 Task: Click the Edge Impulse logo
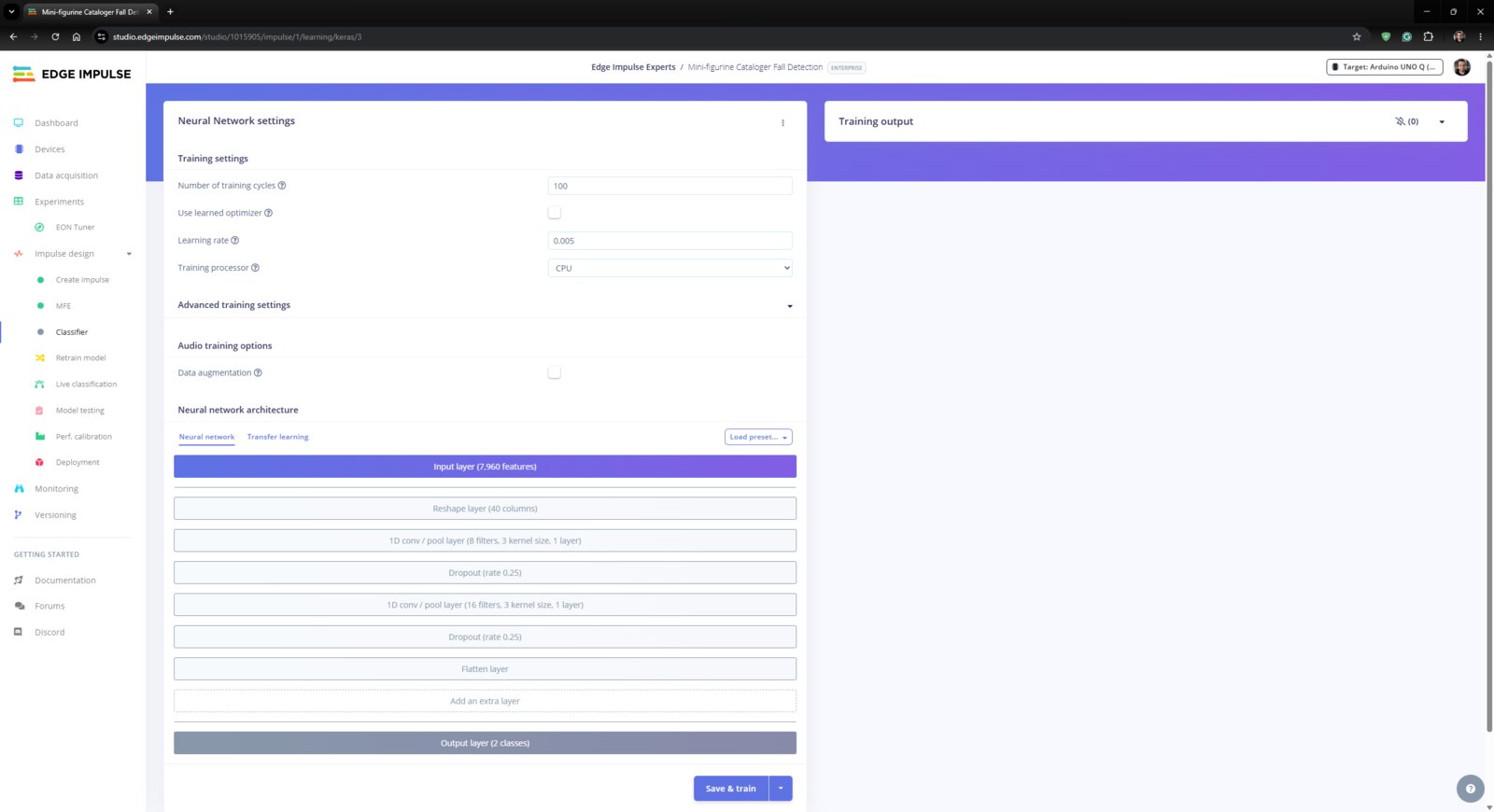point(72,74)
